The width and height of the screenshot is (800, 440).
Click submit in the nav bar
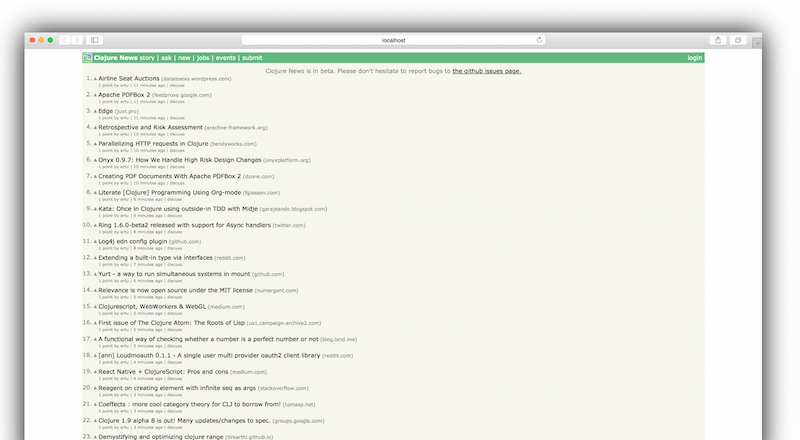252,58
